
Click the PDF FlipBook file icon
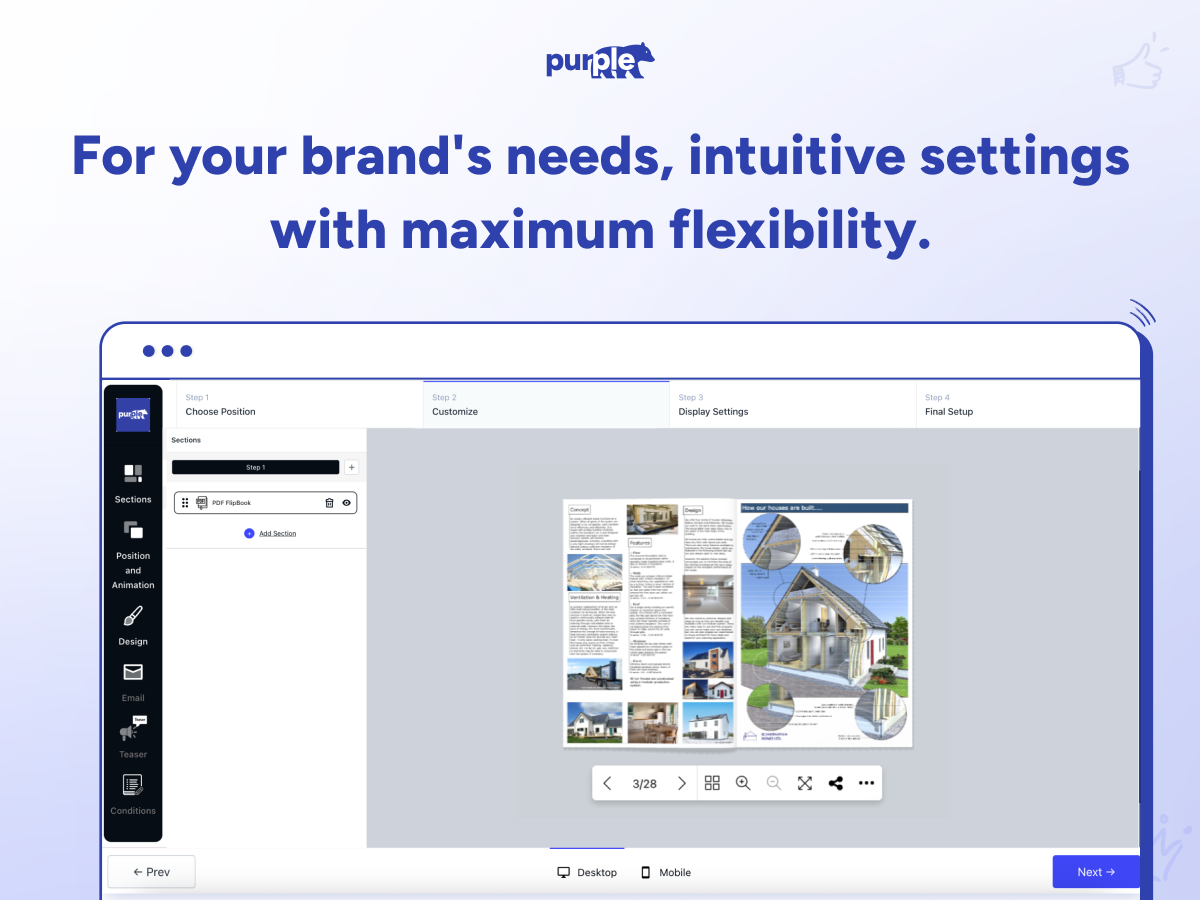(201, 503)
